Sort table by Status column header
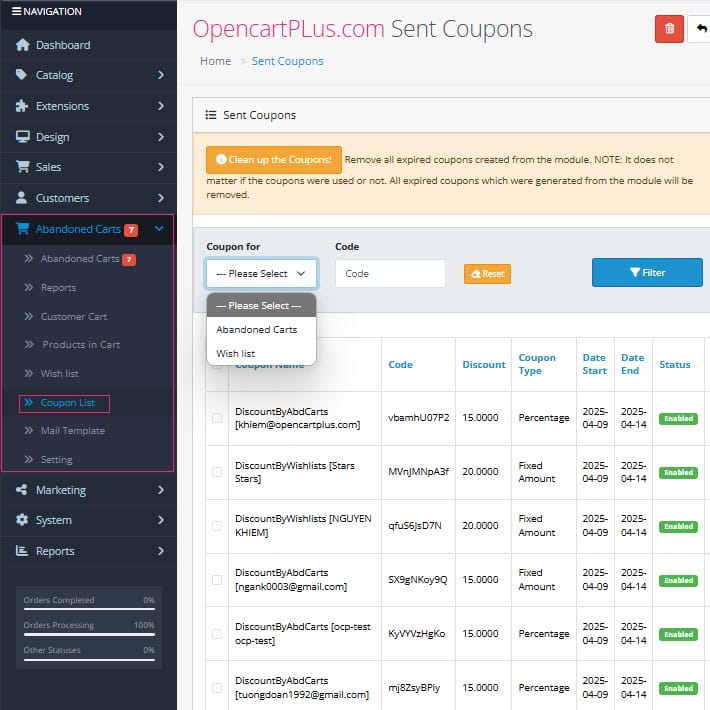This screenshot has height=710, width=710. [675, 365]
